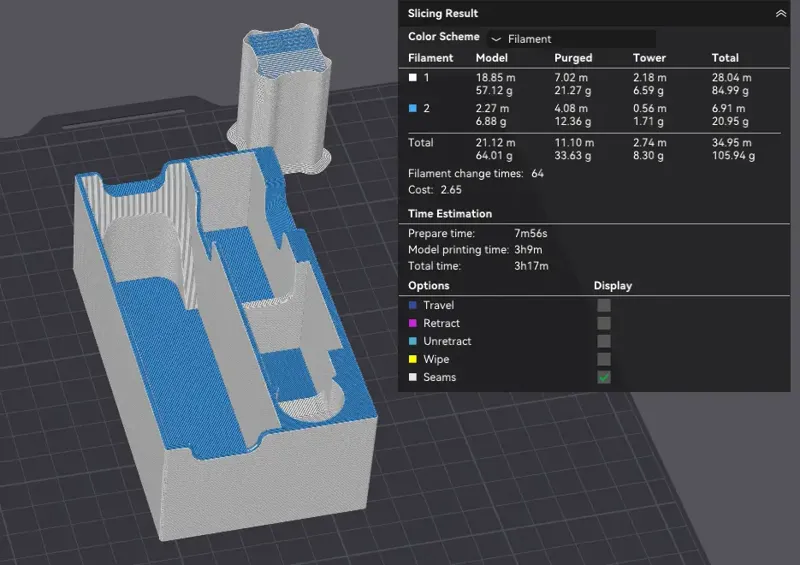Click the cyan Unretract color swatch

point(413,341)
